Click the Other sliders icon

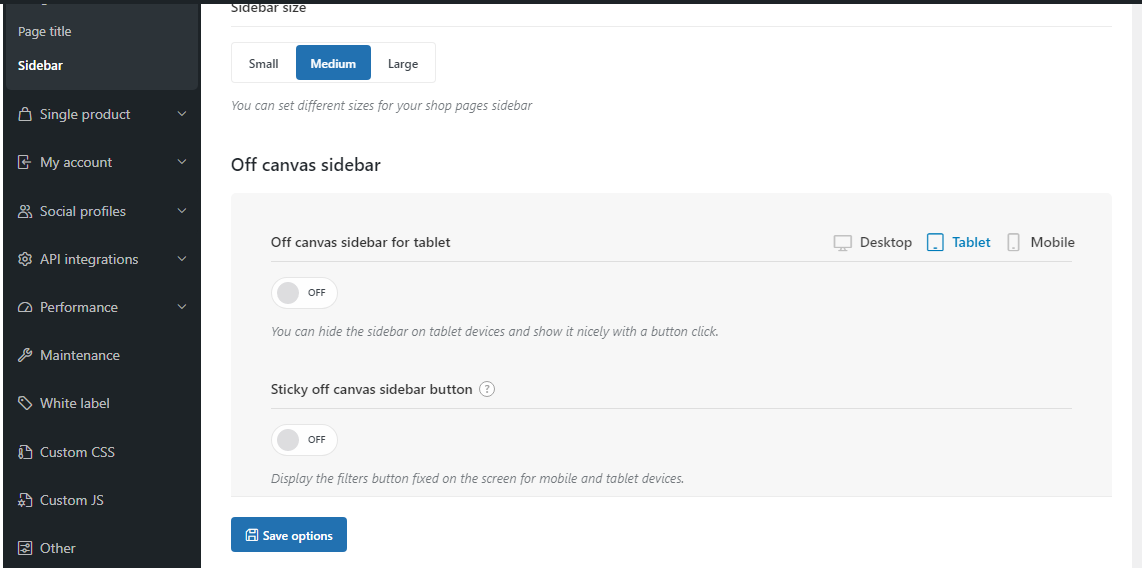pos(25,548)
